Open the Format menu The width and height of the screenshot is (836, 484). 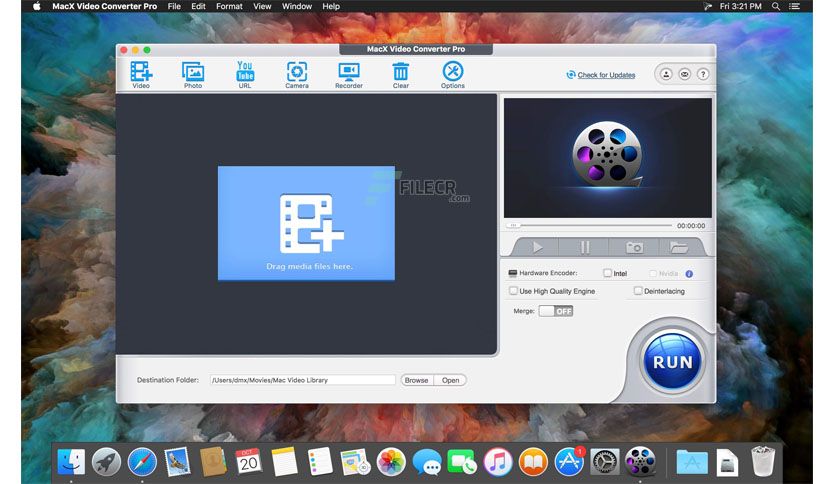[x=229, y=6]
